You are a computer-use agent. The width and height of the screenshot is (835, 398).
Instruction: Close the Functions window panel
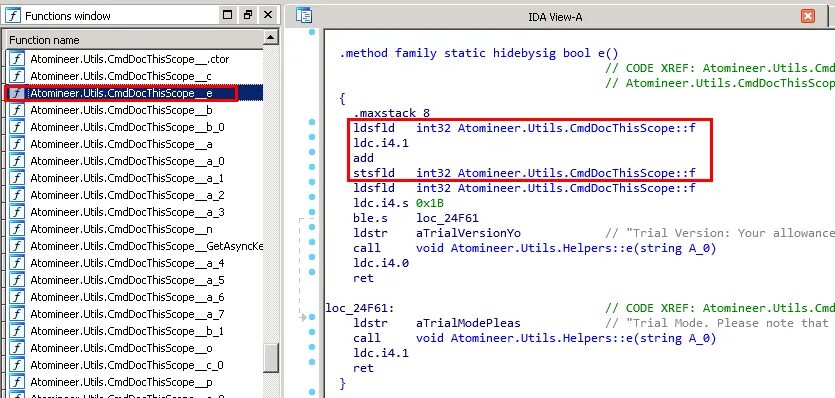point(268,15)
